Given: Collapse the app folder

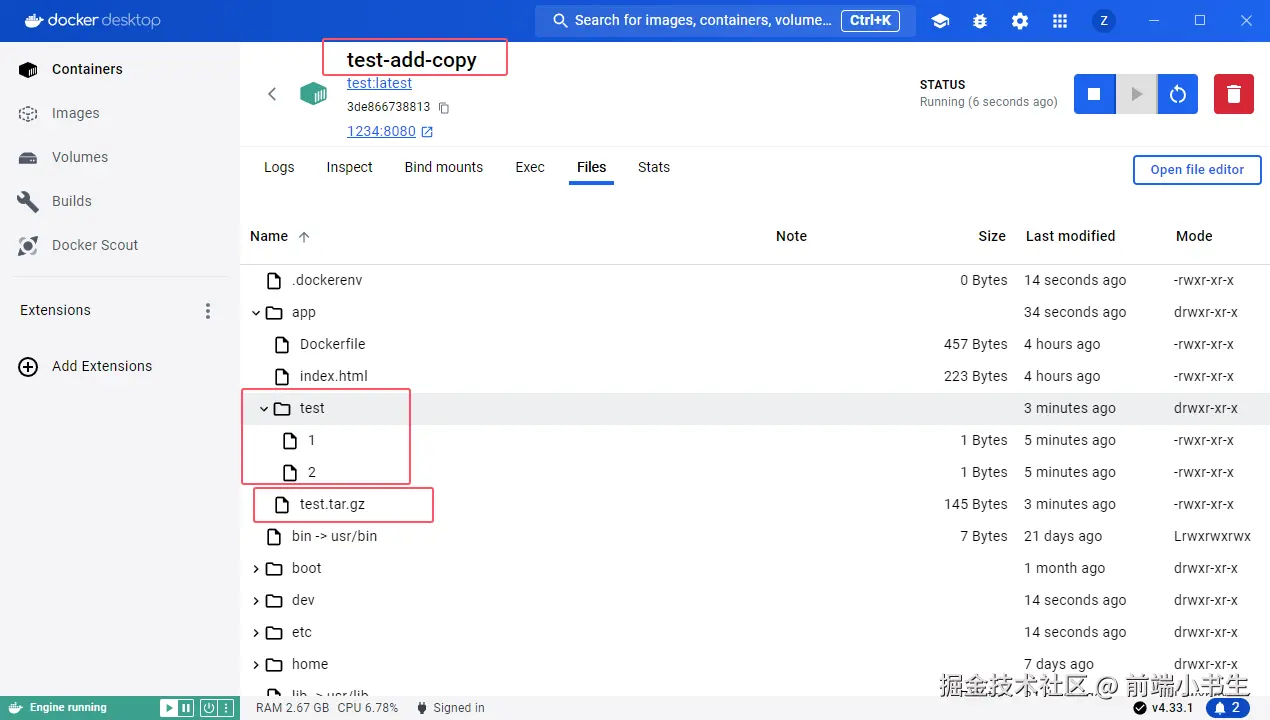Looking at the screenshot, I should (256, 312).
